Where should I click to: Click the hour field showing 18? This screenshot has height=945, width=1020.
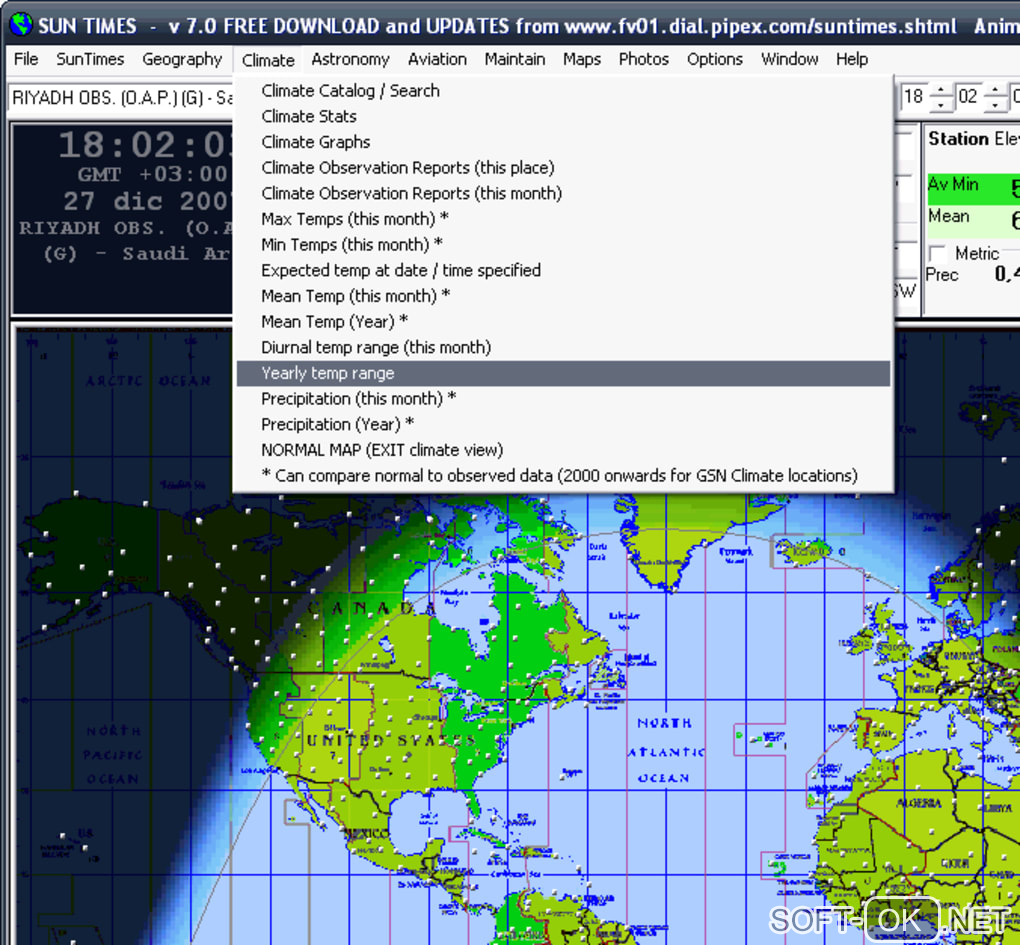[x=915, y=98]
